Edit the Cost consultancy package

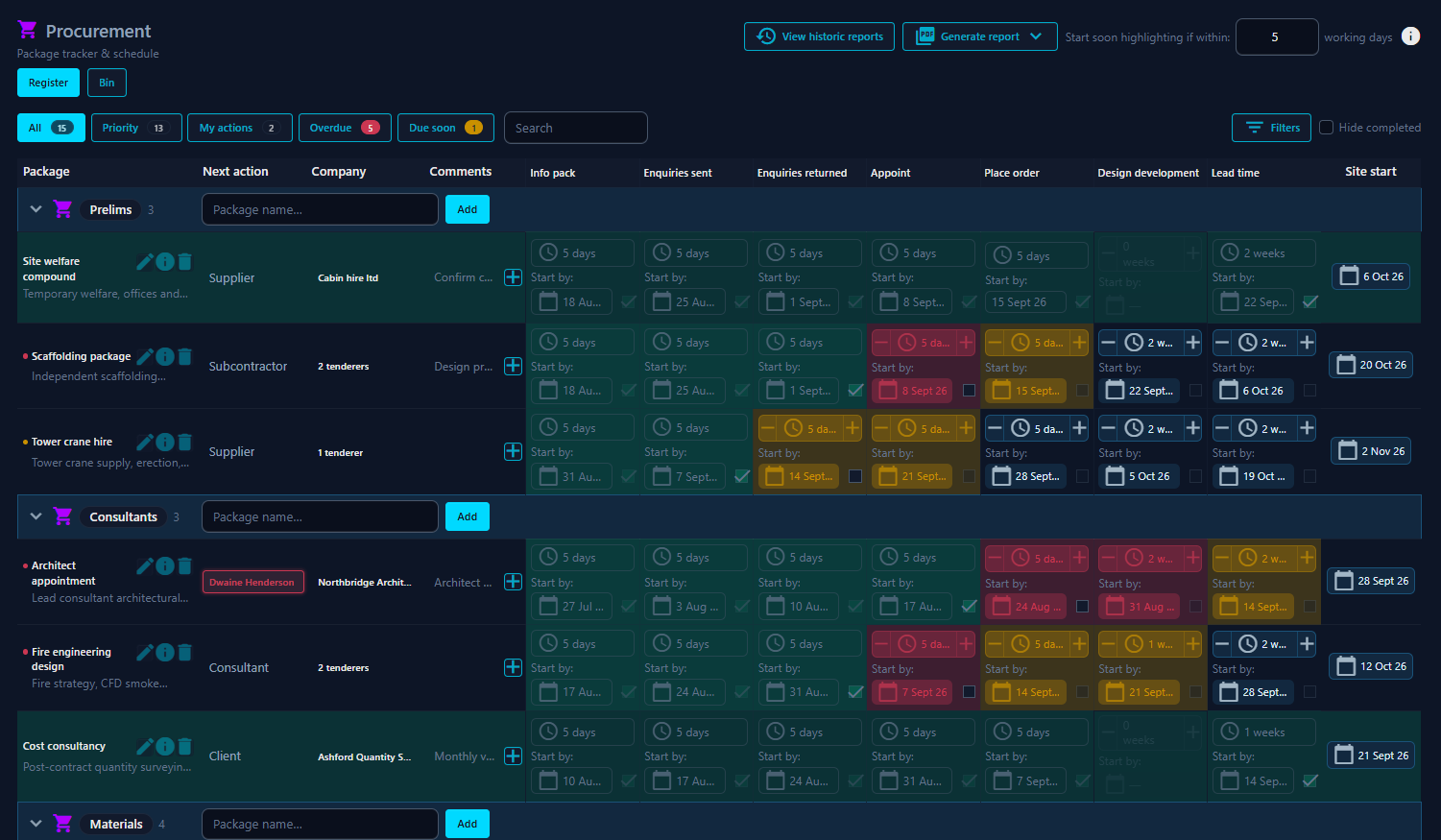[x=145, y=746]
